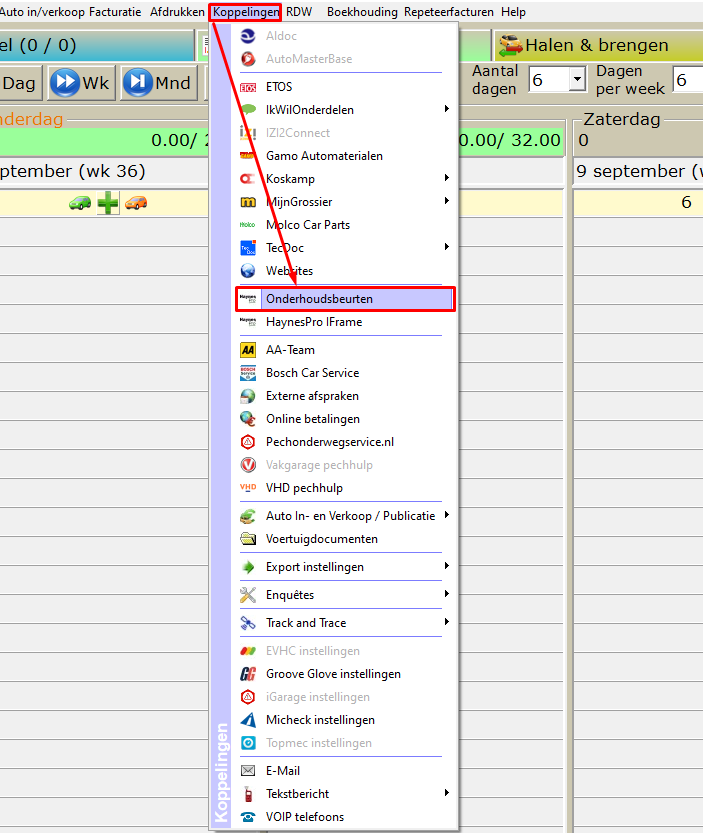703x833 pixels.
Task: Click the ETOS red logo icon
Action: (x=248, y=87)
